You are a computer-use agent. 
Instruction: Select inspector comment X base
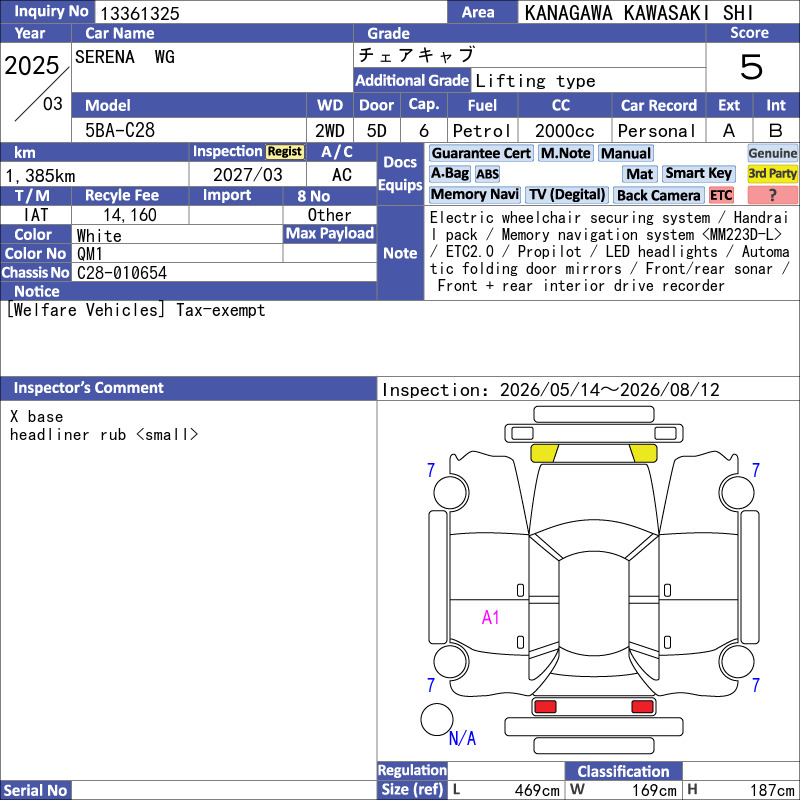(x=37, y=417)
